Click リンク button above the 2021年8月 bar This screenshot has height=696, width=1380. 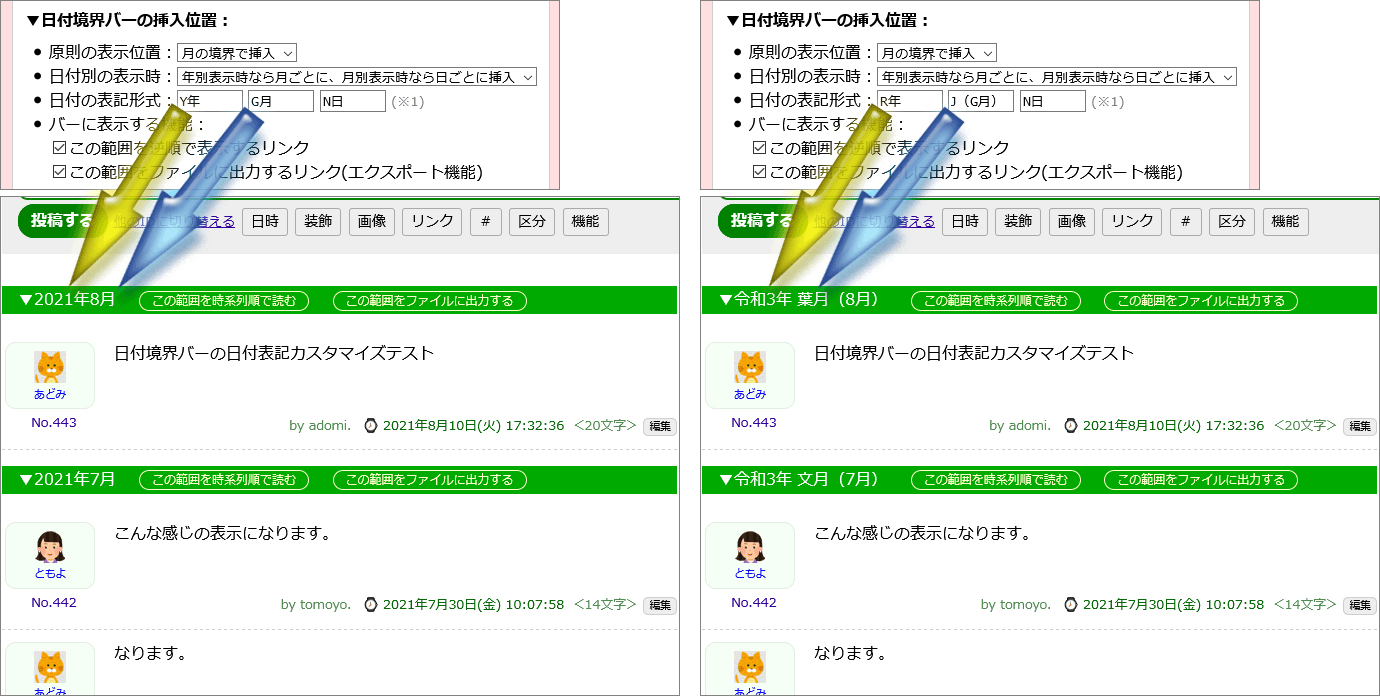point(432,222)
